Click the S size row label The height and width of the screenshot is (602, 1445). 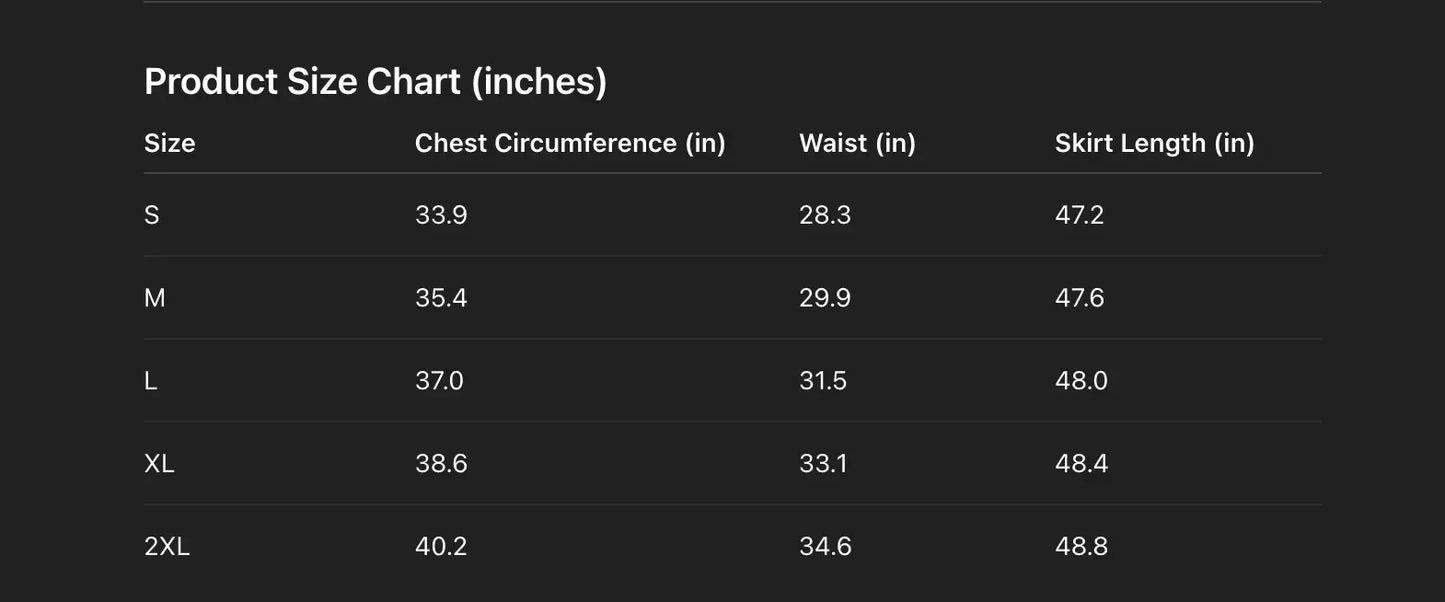point(152,215)
